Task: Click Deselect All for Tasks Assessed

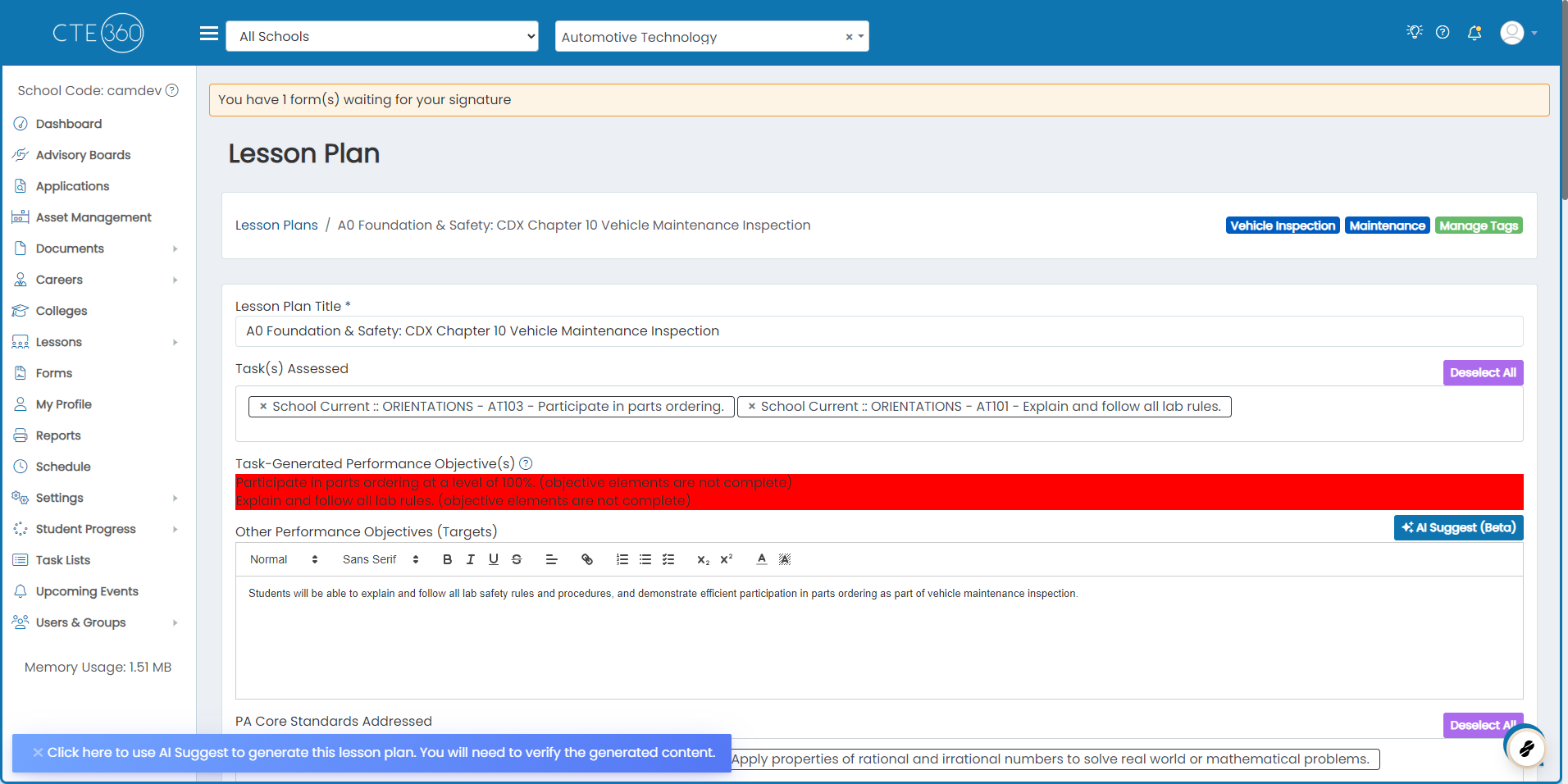Action: point(1483,372)
